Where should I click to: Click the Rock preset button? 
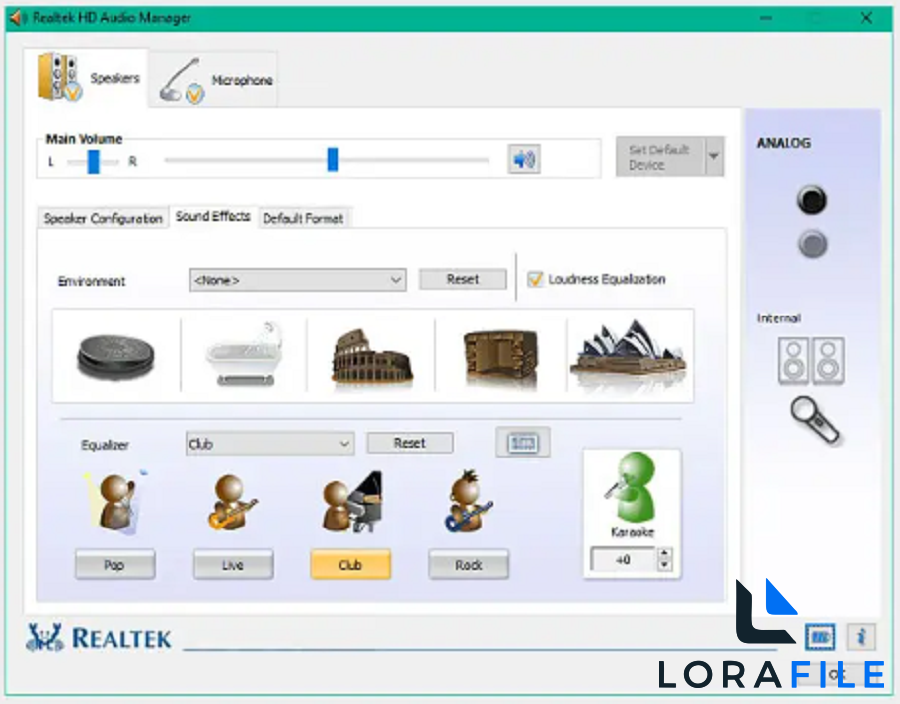[468, 564]
